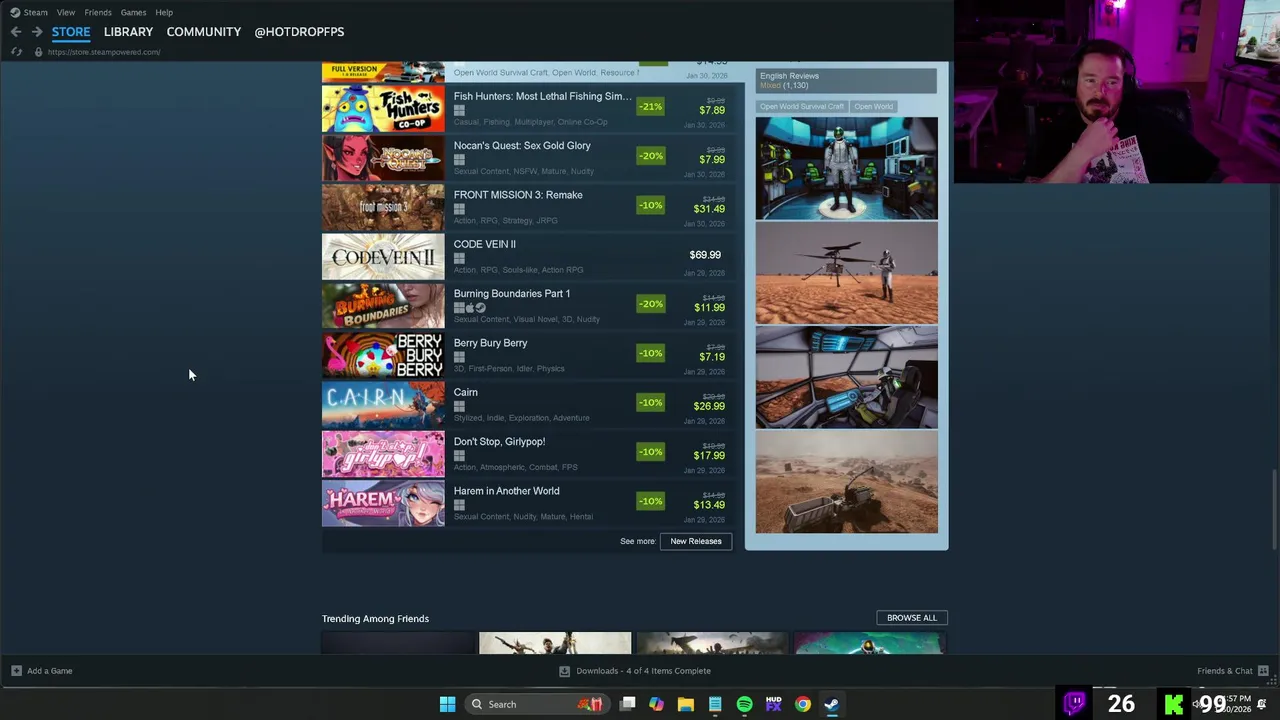Click the New Releases button
This screenshot has height=720, width=1280.
pyautogui.click(x=696, y=541)
